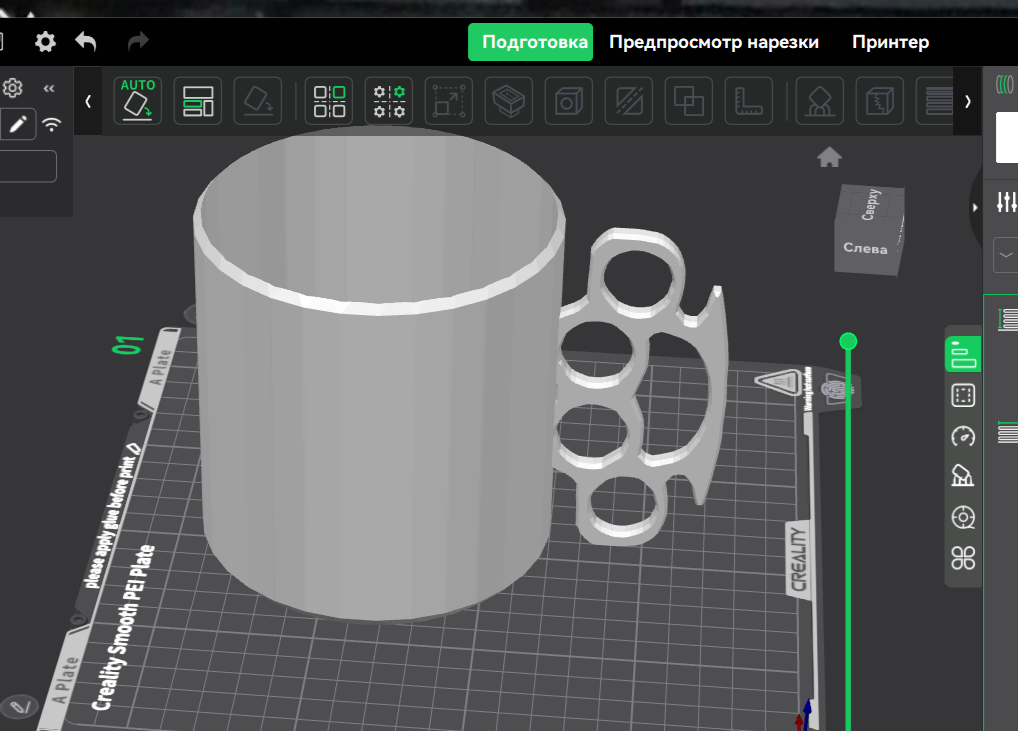Expand the right panel with small arrow
Screen dimensions: 1018x731
[975, 208]
